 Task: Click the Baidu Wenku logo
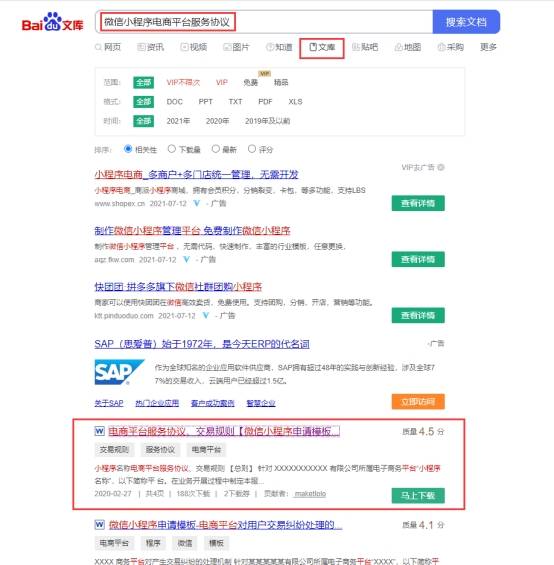tap(53, 22)
